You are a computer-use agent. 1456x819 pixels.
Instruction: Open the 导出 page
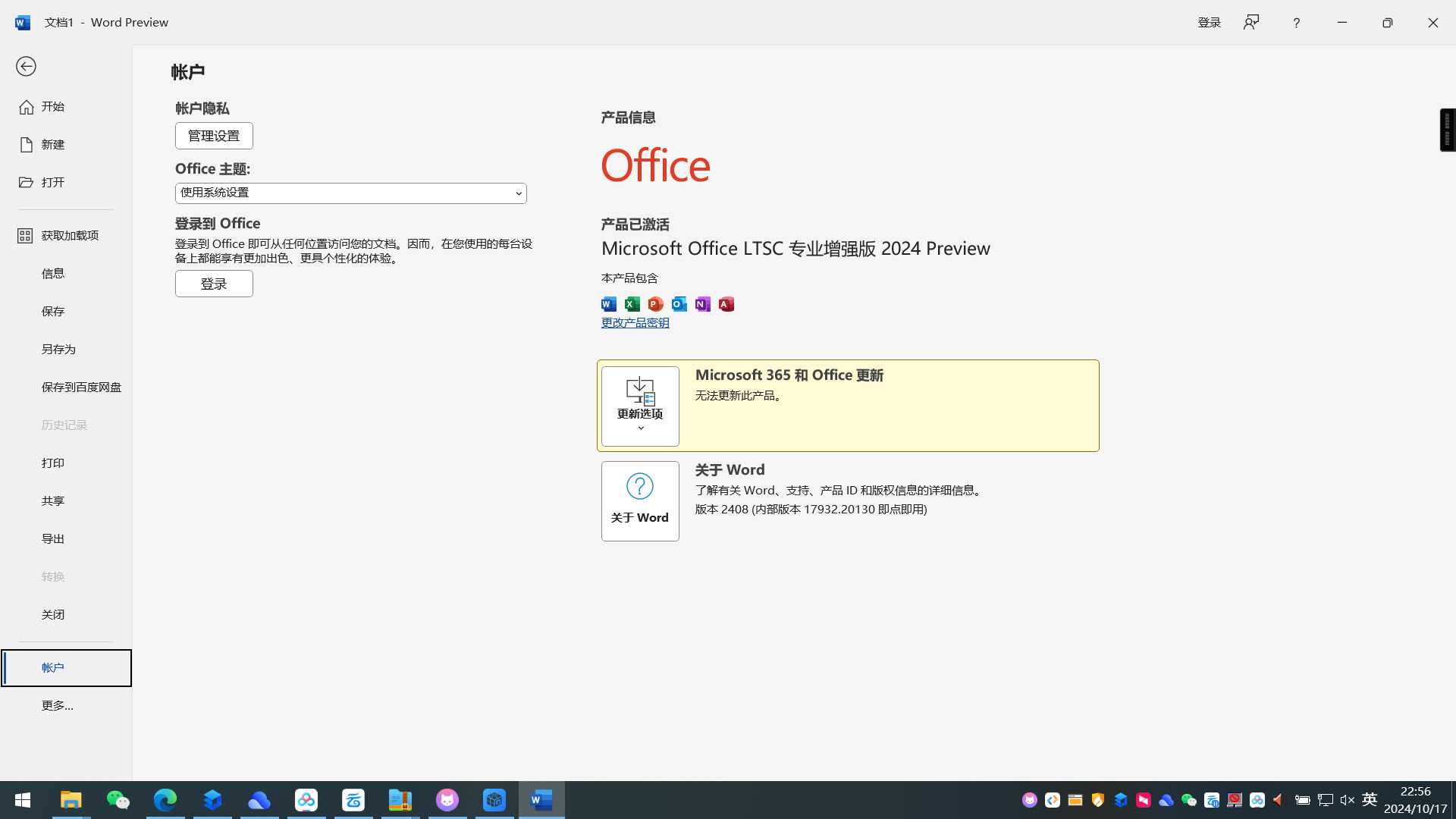(x=66, y=539)
